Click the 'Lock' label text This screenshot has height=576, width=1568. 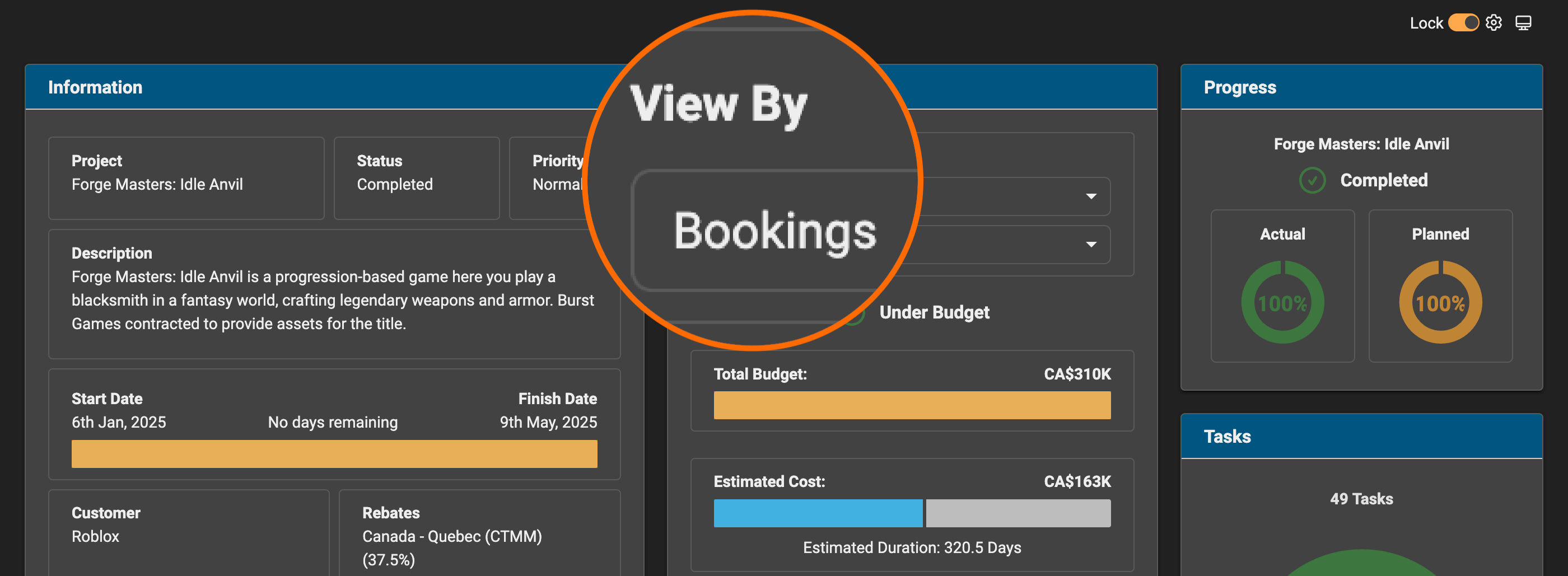click(x=1426, y=23)
